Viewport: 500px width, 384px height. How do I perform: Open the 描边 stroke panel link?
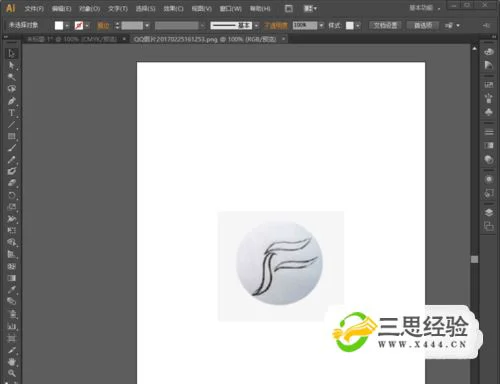click(103, 26)
